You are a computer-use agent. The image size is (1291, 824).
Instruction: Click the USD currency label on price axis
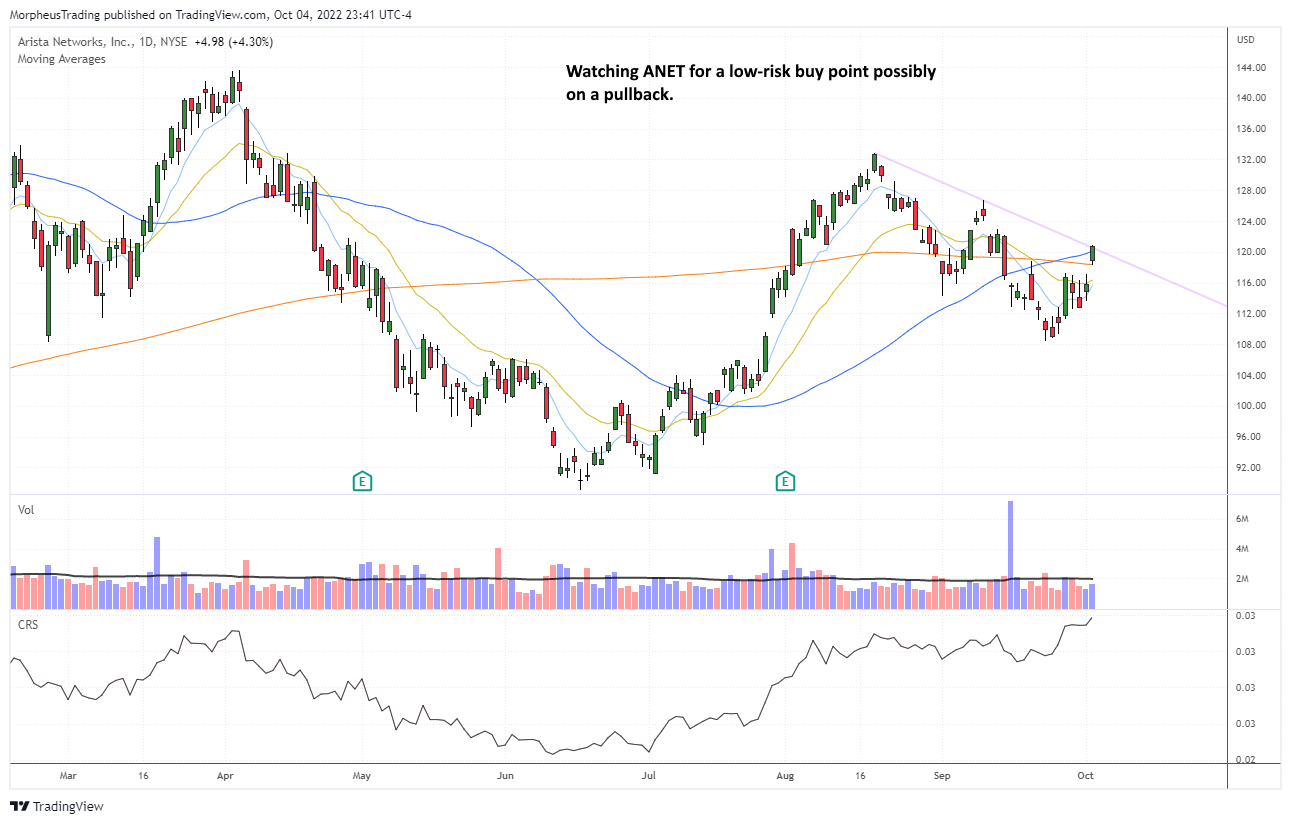1246,40
